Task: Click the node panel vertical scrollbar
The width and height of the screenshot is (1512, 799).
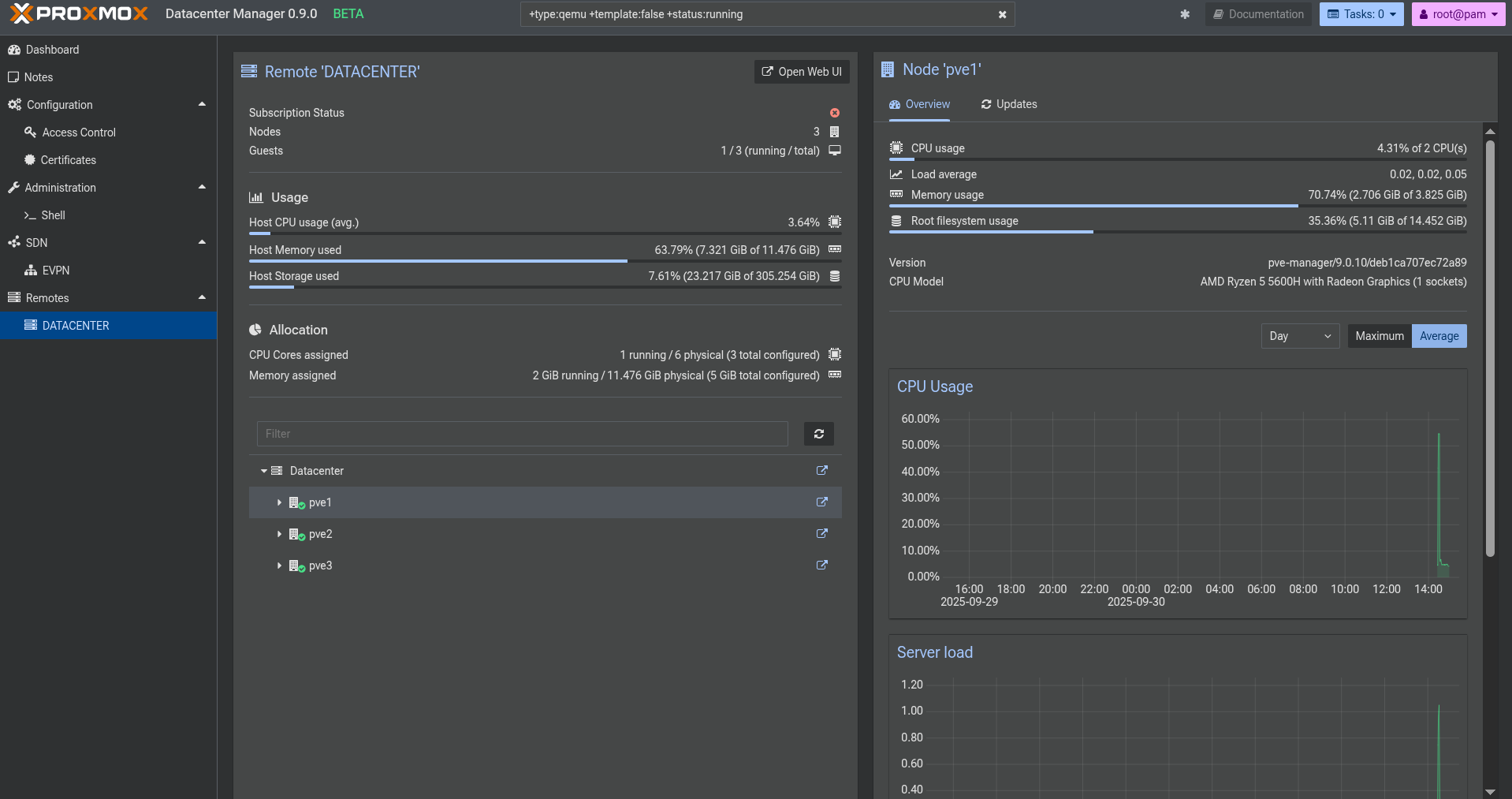Action: pyautogui.click(x=1489, y=347)
